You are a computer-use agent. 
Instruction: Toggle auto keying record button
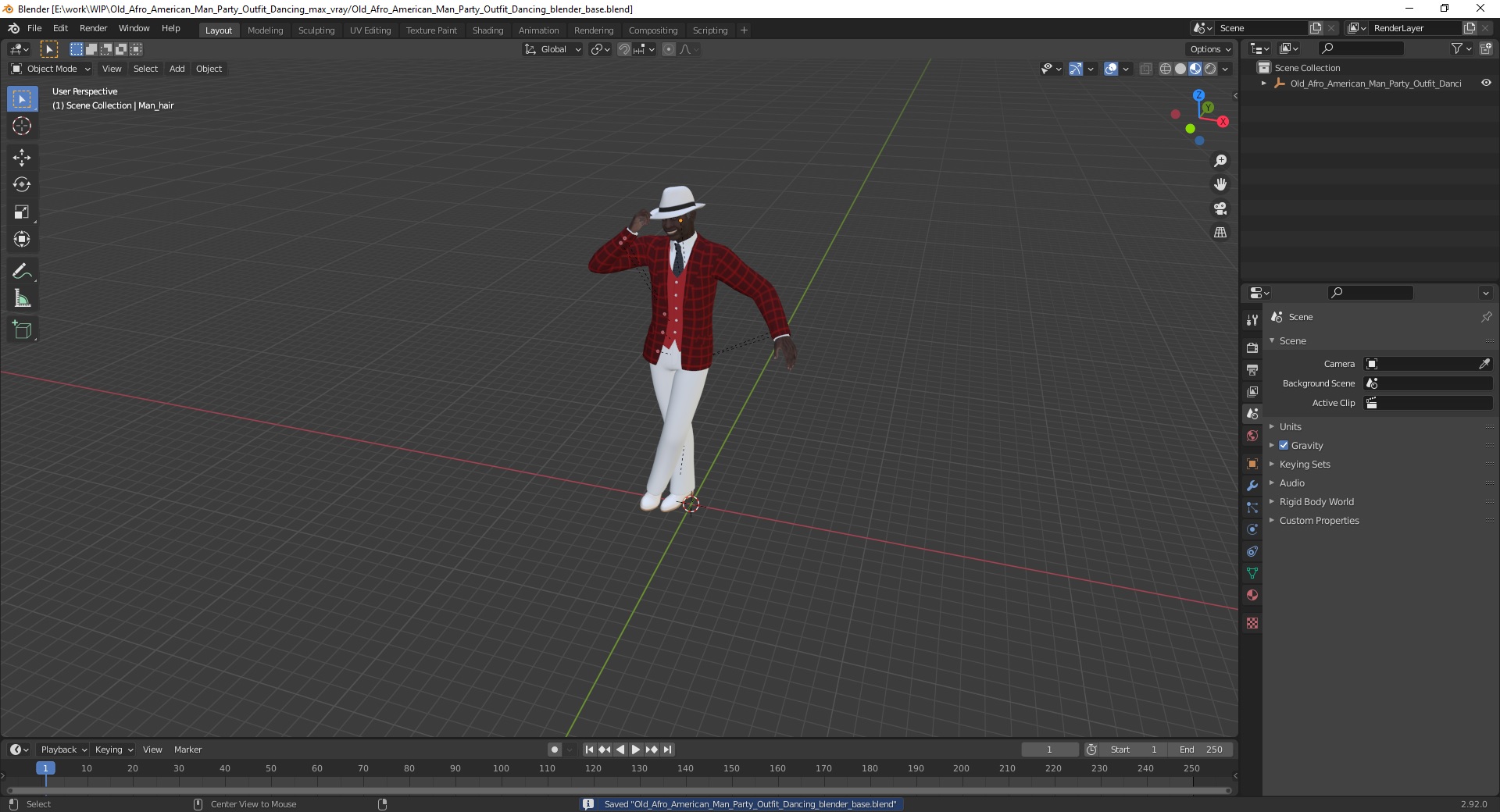click(x=555, y=750)
